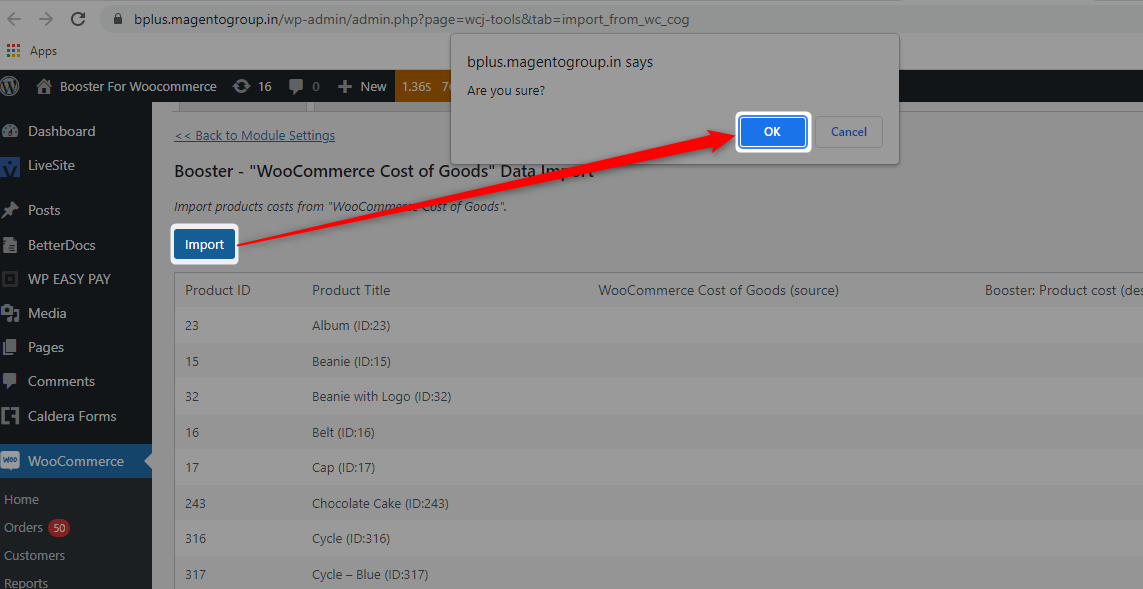Click the Belt (ID:16) product title

(x=343, y=432)
